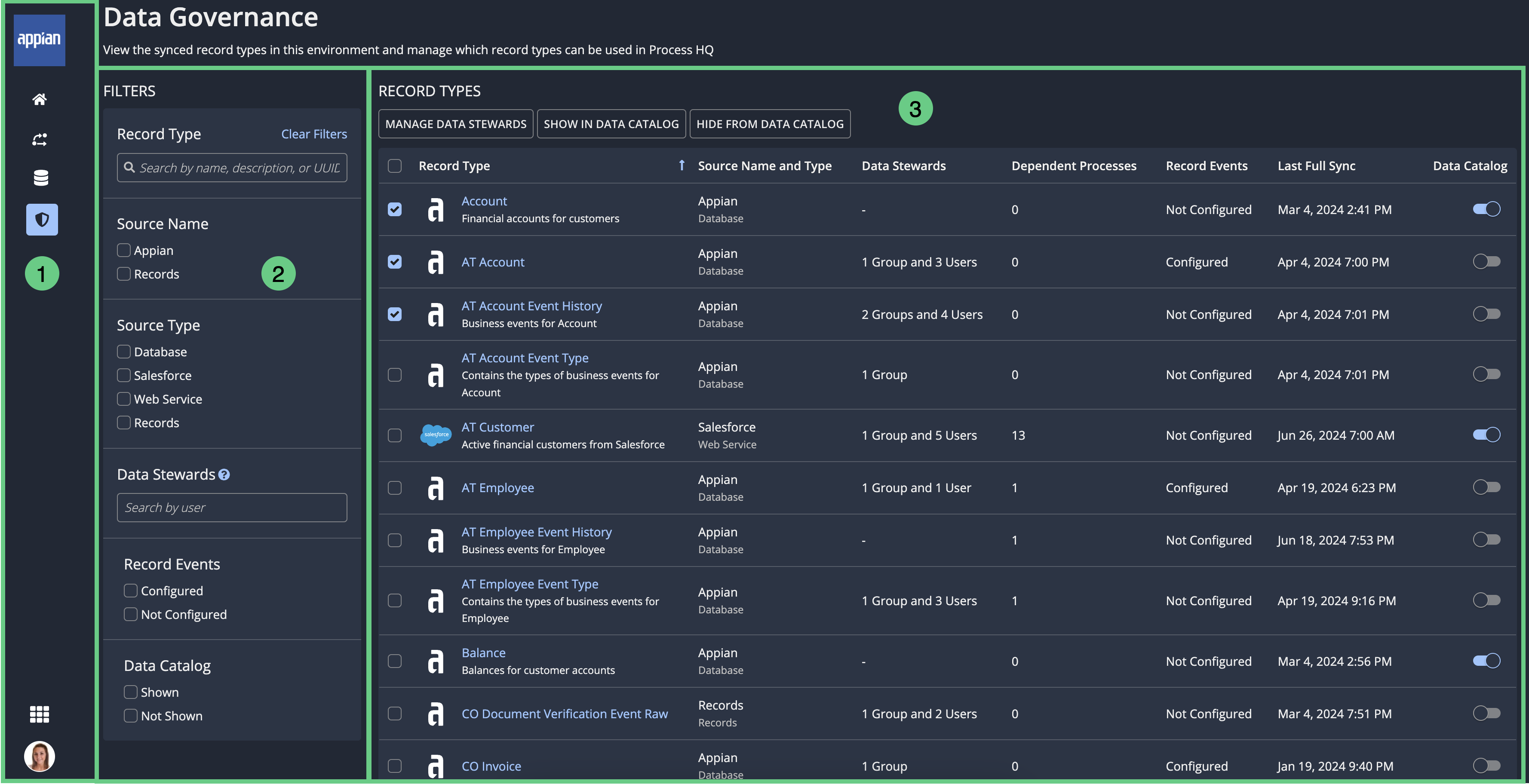The width and height of the screenshot is (1529, 784).
Task: Select the grid/apps icon at bottom left
Action: pyautogui.click(x=39, y=714)
